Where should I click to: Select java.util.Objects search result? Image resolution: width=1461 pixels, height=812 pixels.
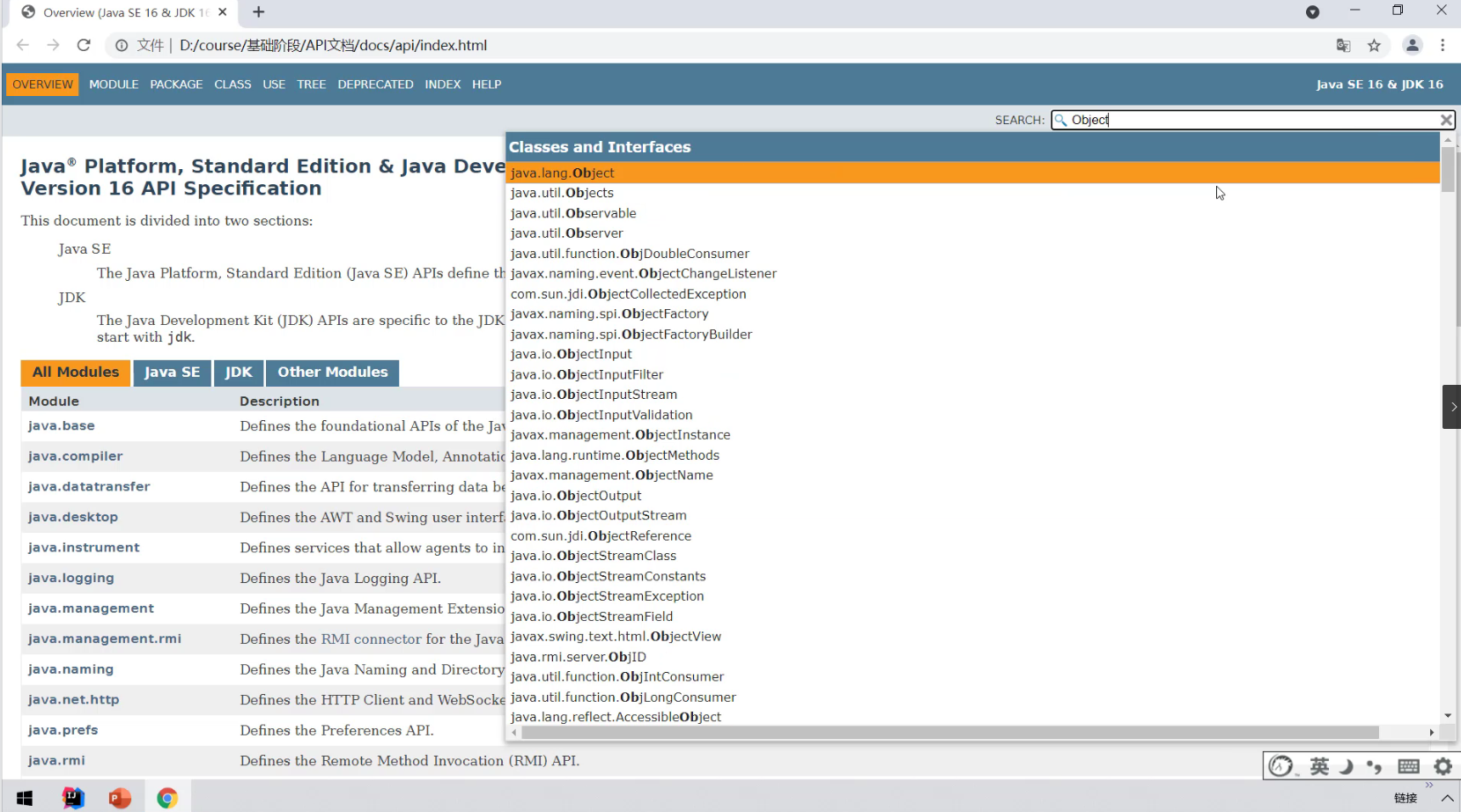coord(973,193)
